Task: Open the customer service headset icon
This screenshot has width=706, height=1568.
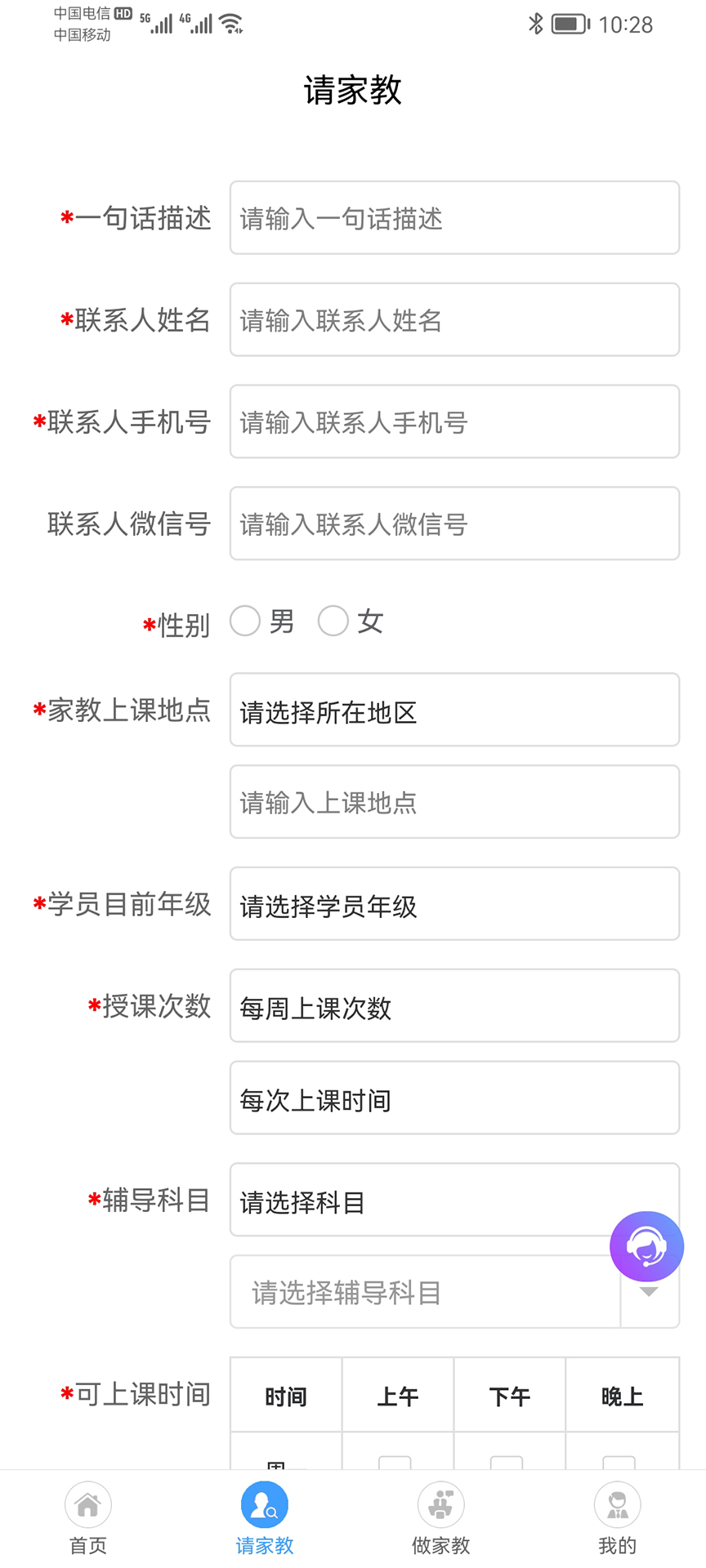Action: [646, 1246]
